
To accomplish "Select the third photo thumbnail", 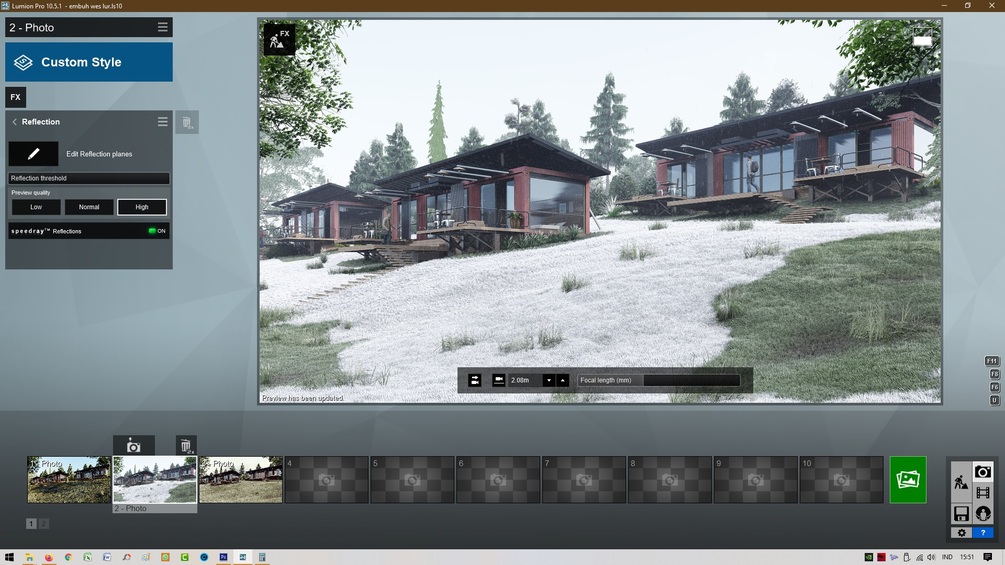I will click(241, 479).
